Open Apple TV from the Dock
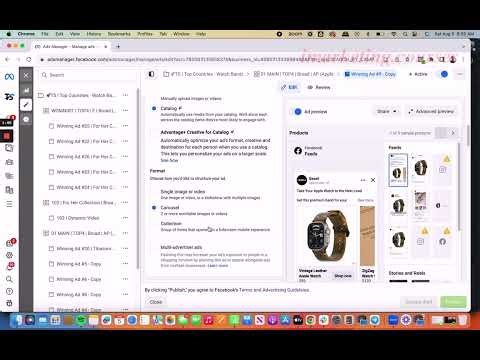The height and width of the screenshot is (360, 480). [x=298, y=320]
